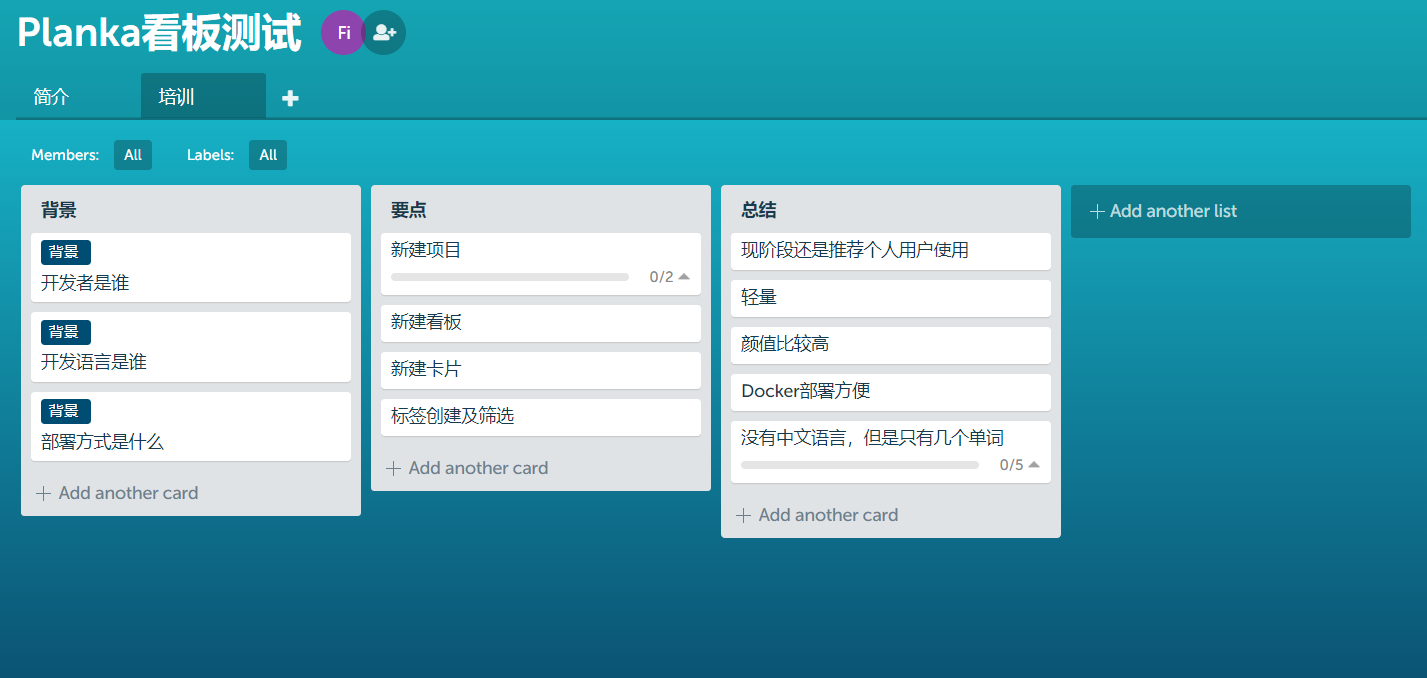1427x678 pixels.
Task: Click the add member icon next to avatar
Action: point(383,32)
